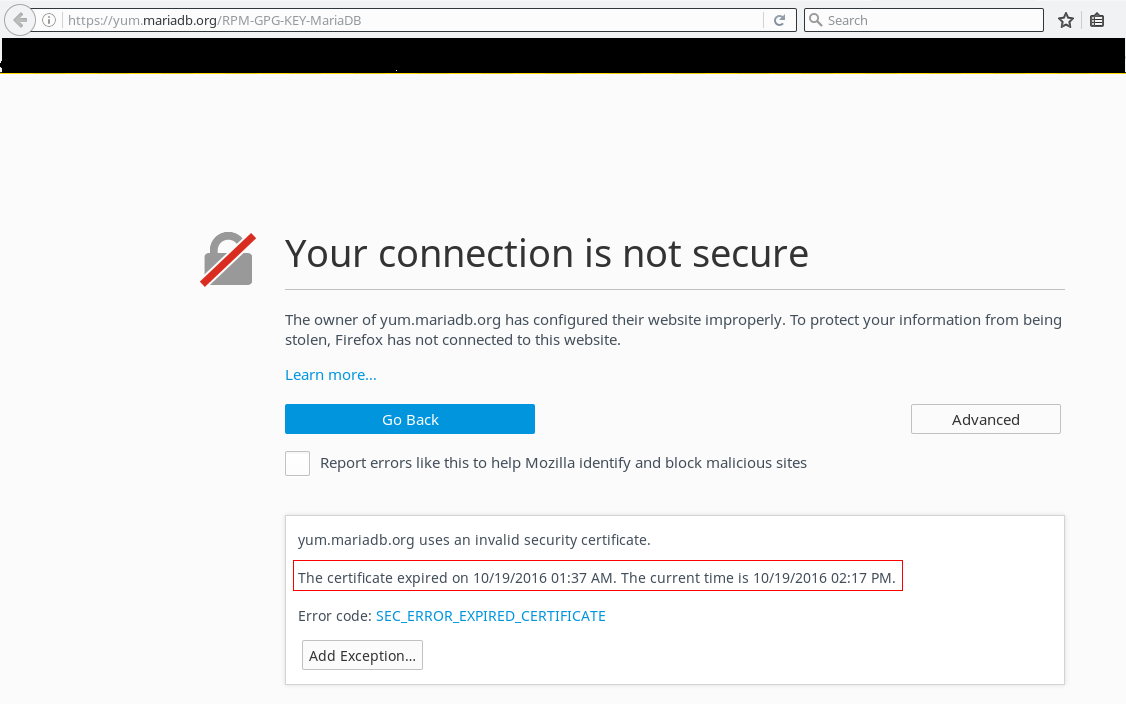Screen dimensions: 1126x704
Task: Expand the Advanced details button
Action: click(x=985, y=420)
